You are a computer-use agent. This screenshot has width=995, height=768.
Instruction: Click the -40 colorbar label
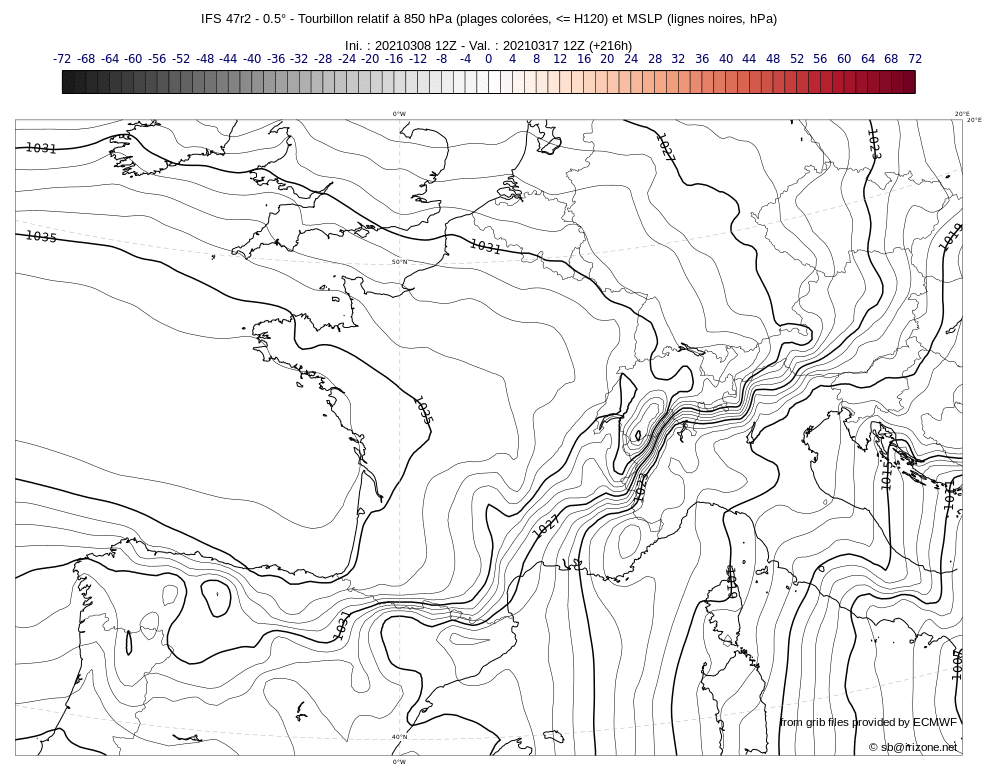pyautogui.click(x=252, y=59)
